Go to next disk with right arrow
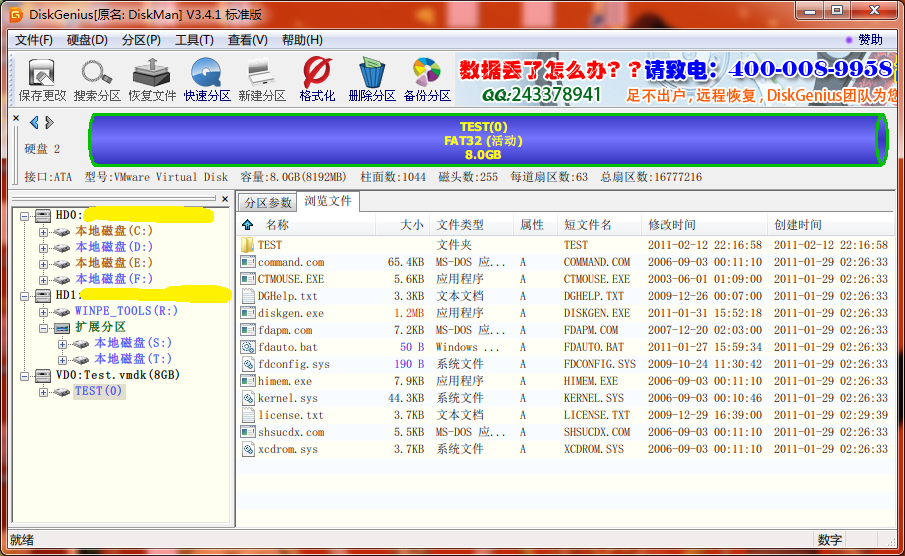 [x=50, y=122]
